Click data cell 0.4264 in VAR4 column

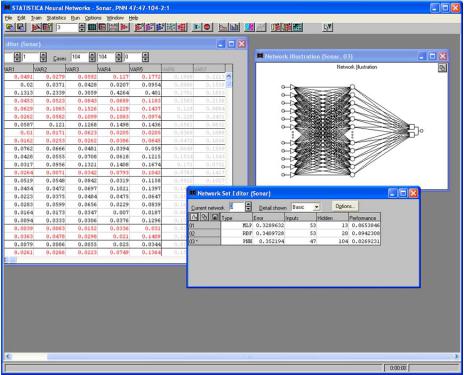113,93
